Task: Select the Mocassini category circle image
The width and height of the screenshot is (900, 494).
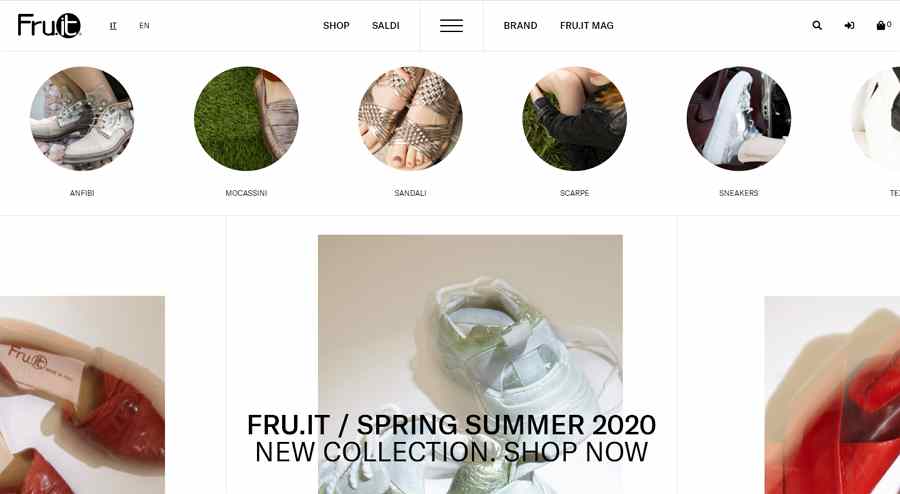Action: (246, 119)
